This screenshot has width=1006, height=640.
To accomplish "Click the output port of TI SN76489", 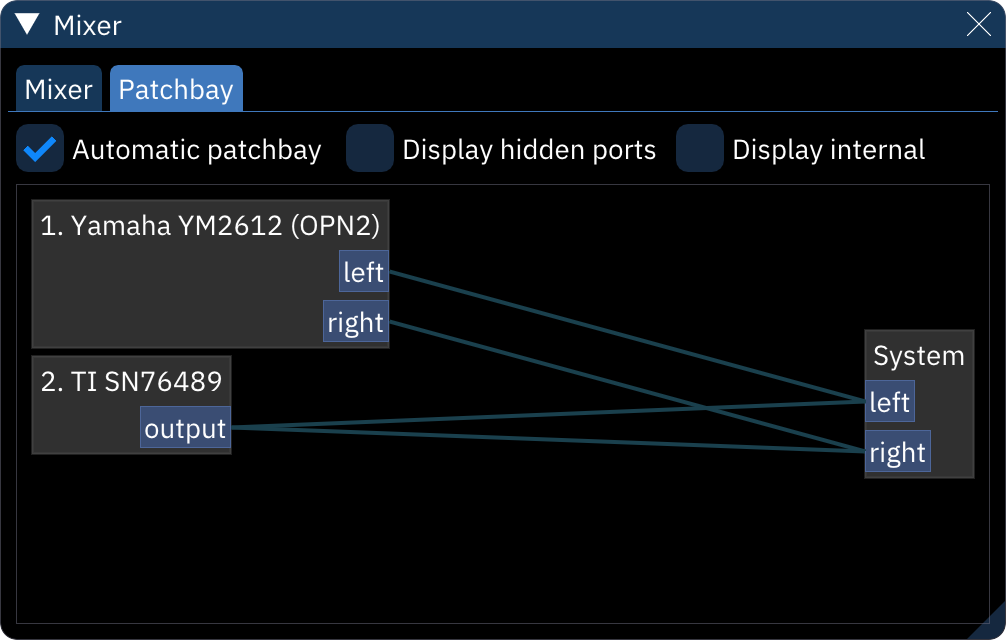I will click(x=185, y=428).
